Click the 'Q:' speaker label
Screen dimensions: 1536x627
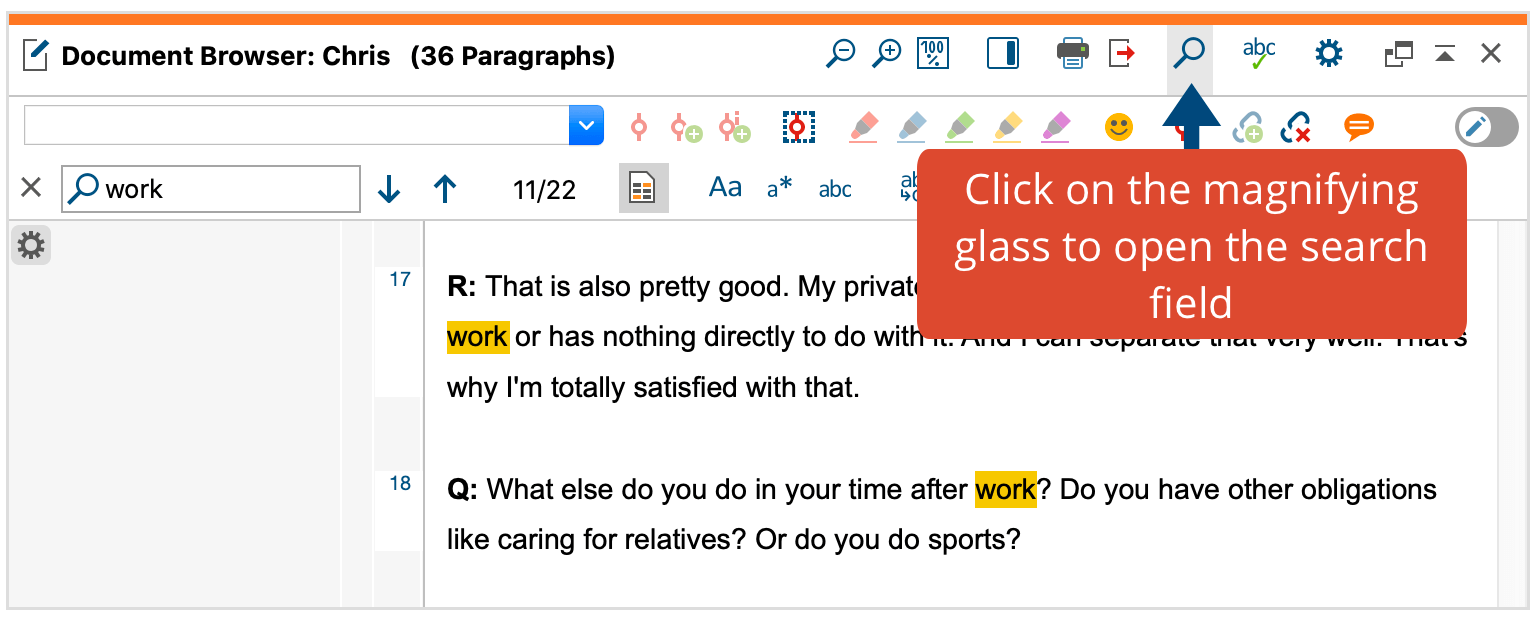pos(463,490)
